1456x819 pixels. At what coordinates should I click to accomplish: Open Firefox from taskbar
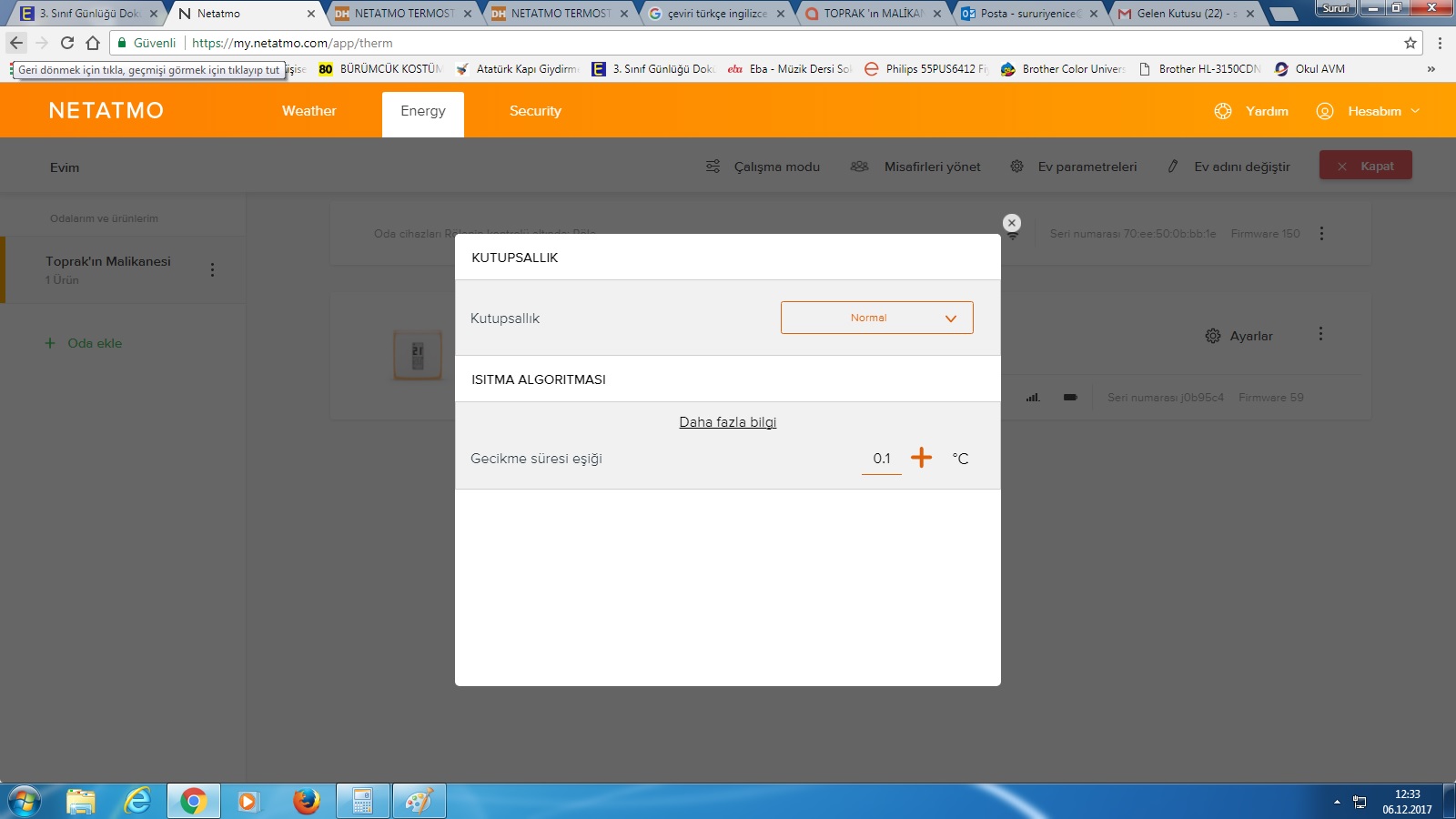[x=307, y=802]
